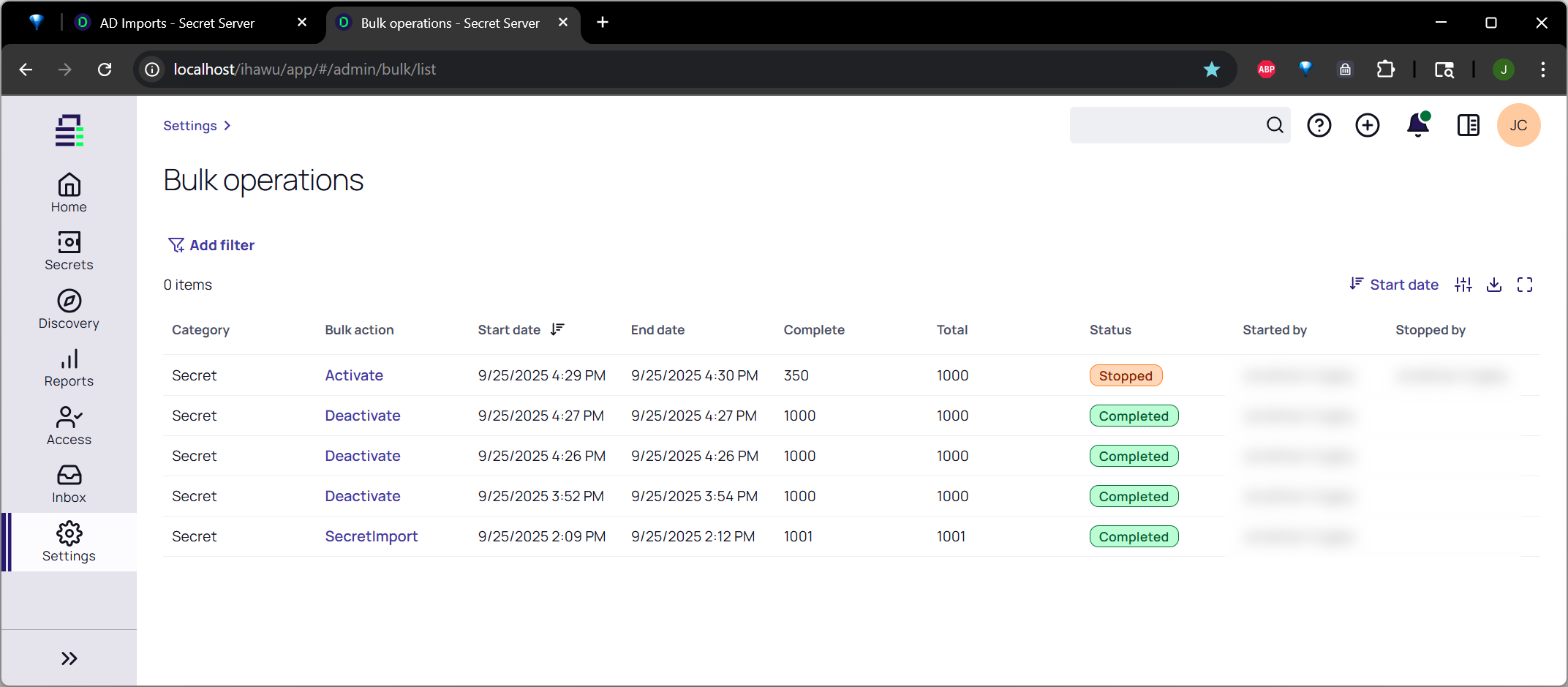Open the Start date sort dropdown
The image size is (1568, 687).
tap(1394, 285)
